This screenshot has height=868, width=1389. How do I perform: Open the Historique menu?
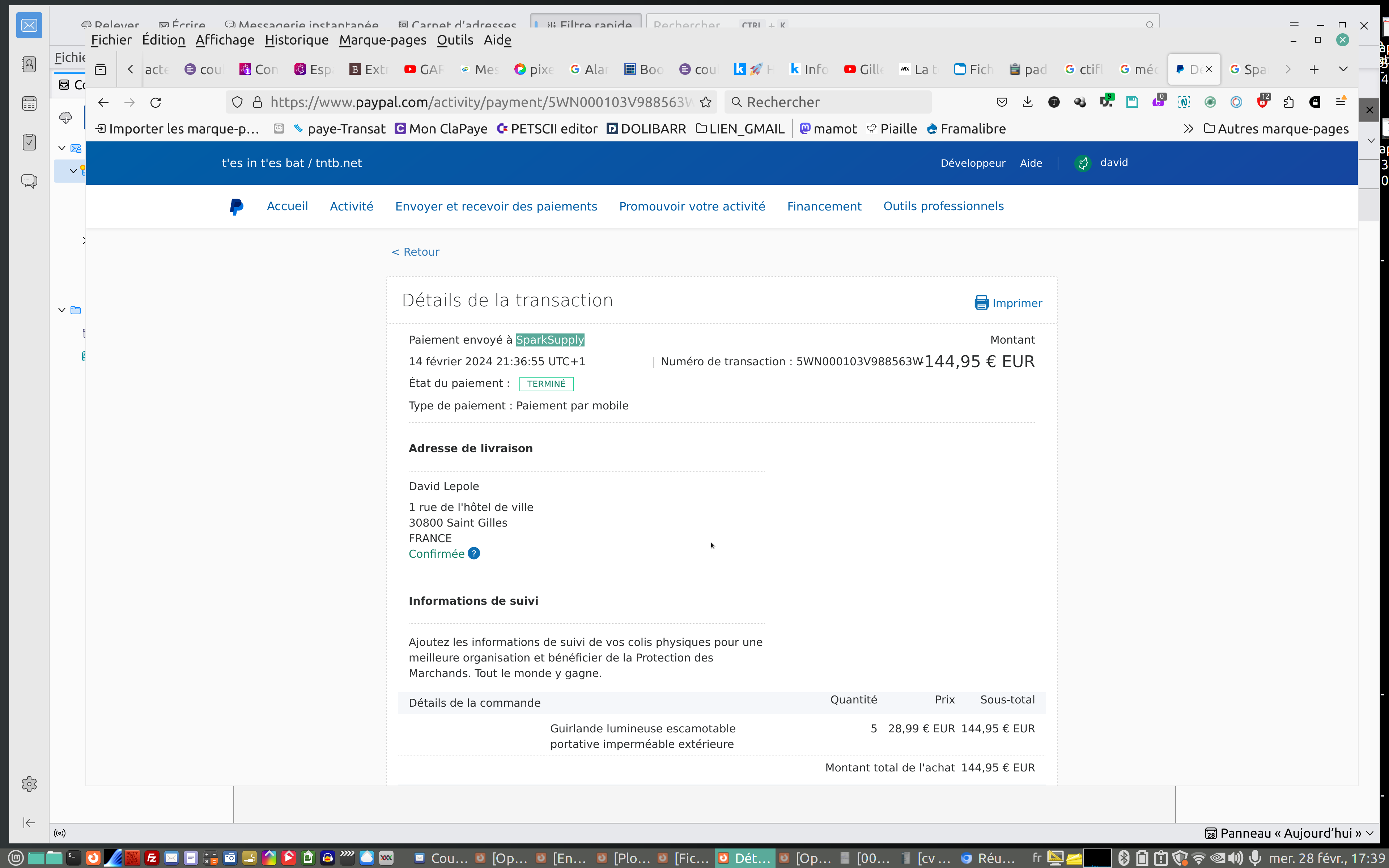pyautogui.click(x=296, y=40)
